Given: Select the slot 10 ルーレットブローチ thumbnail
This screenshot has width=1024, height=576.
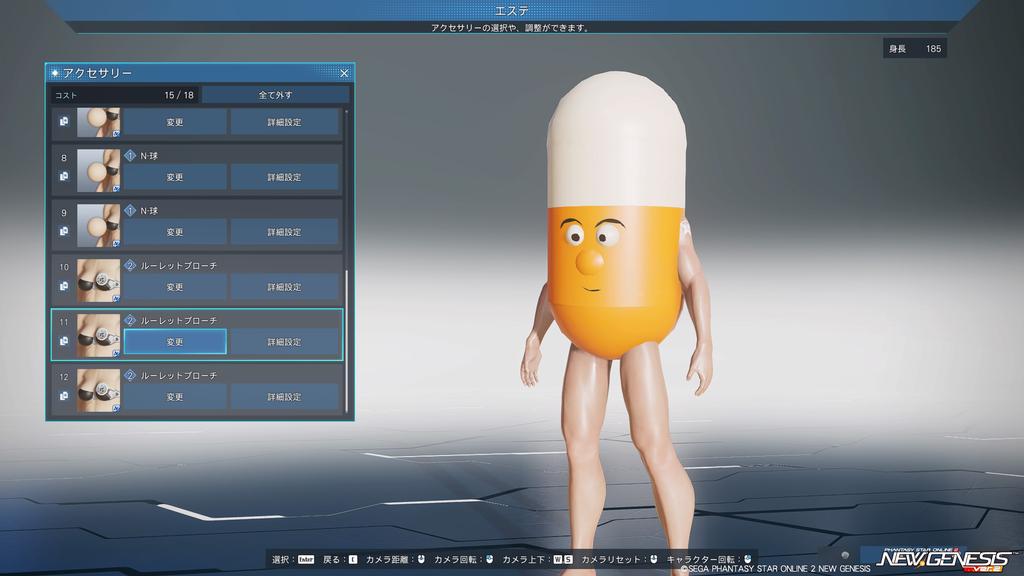Looking at the screenshot, I should pos(99,280).
